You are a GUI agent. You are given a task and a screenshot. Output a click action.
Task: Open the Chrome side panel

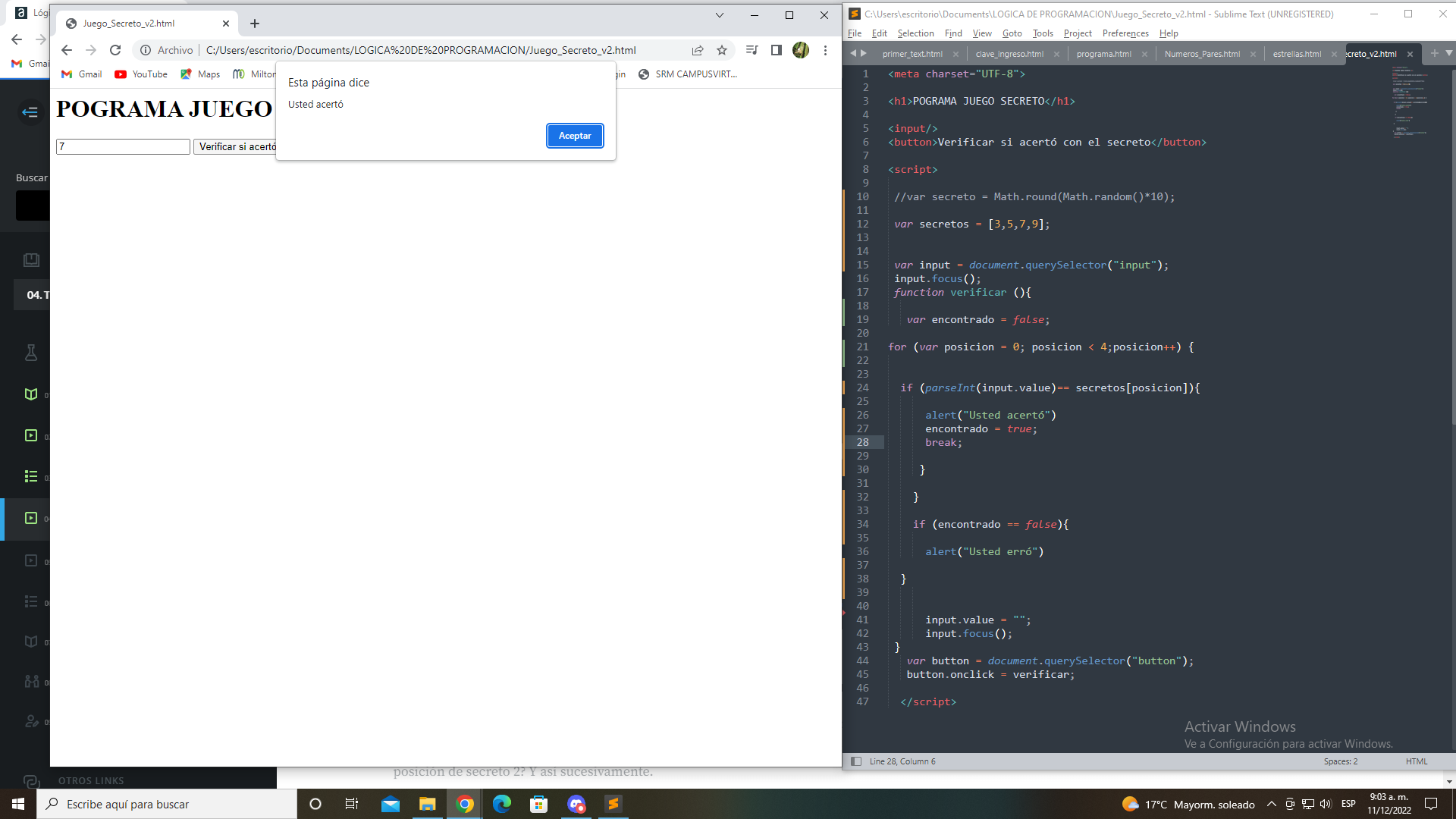coord(776,50)
